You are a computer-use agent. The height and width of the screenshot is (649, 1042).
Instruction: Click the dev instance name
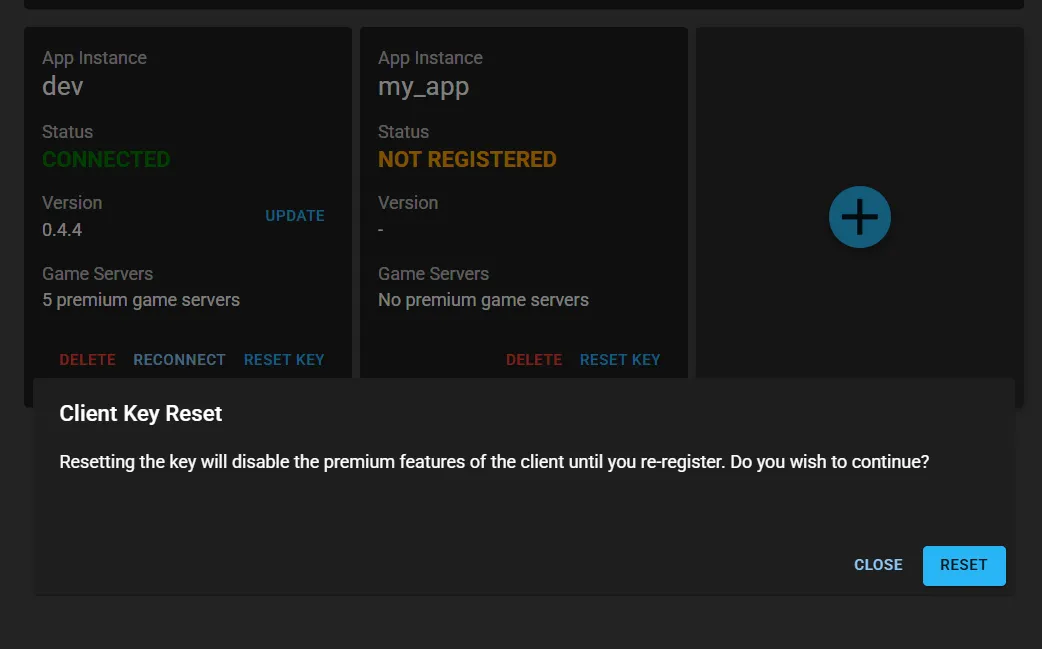click(62, 86)
